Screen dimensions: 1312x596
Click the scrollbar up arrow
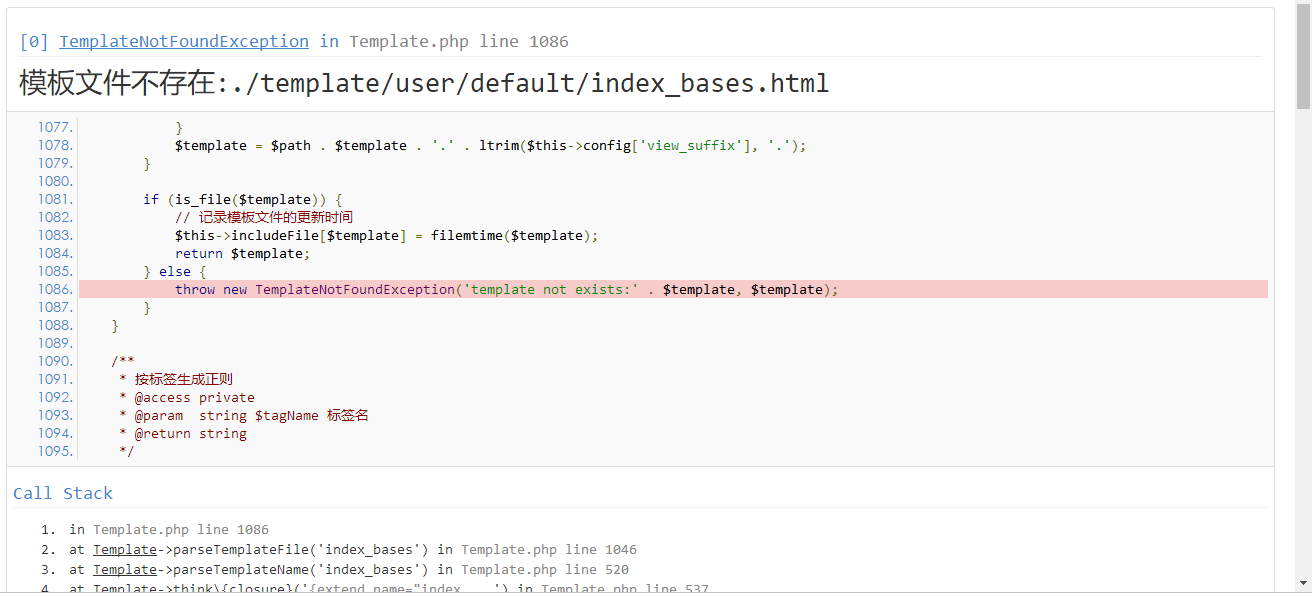pyautogui.click(x=1303, y=8)
